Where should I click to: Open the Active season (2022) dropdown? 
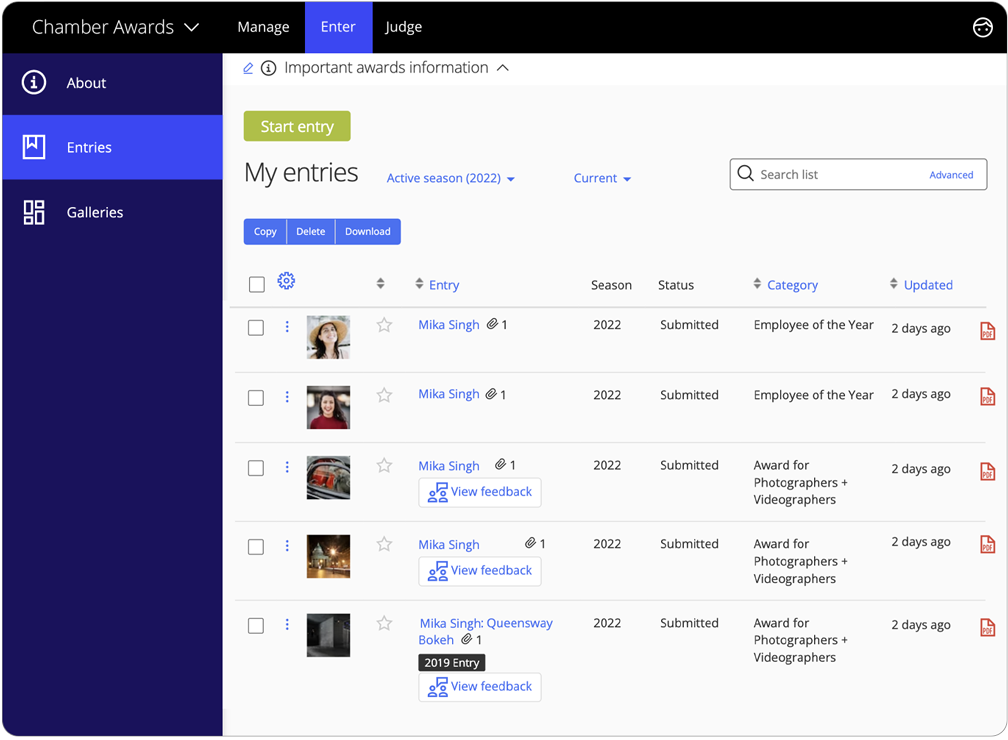point(450,178)
